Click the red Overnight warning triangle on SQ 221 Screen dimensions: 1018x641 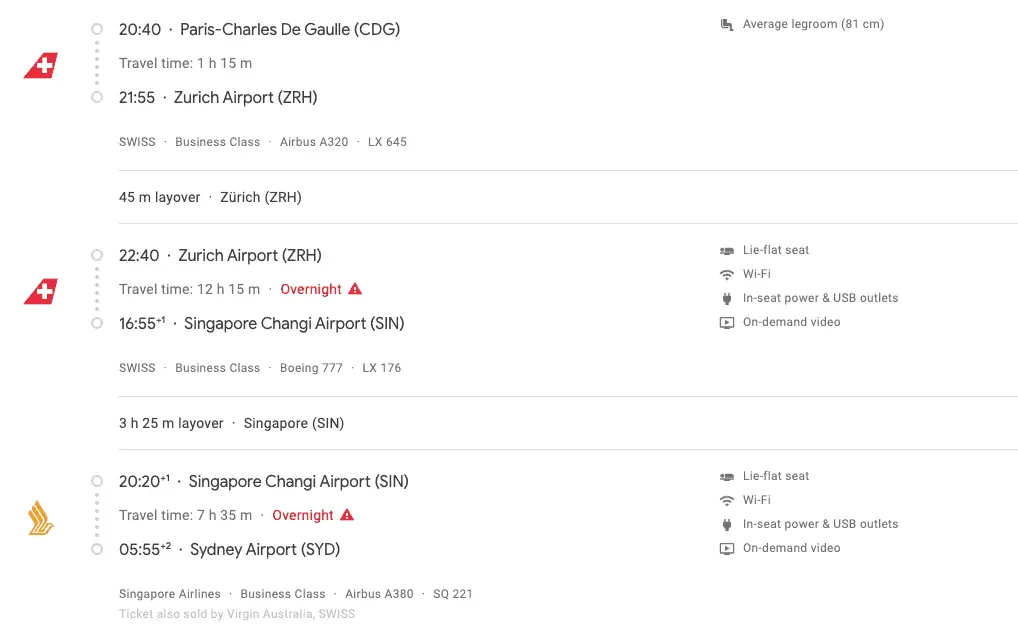click(x=347, y=515)
